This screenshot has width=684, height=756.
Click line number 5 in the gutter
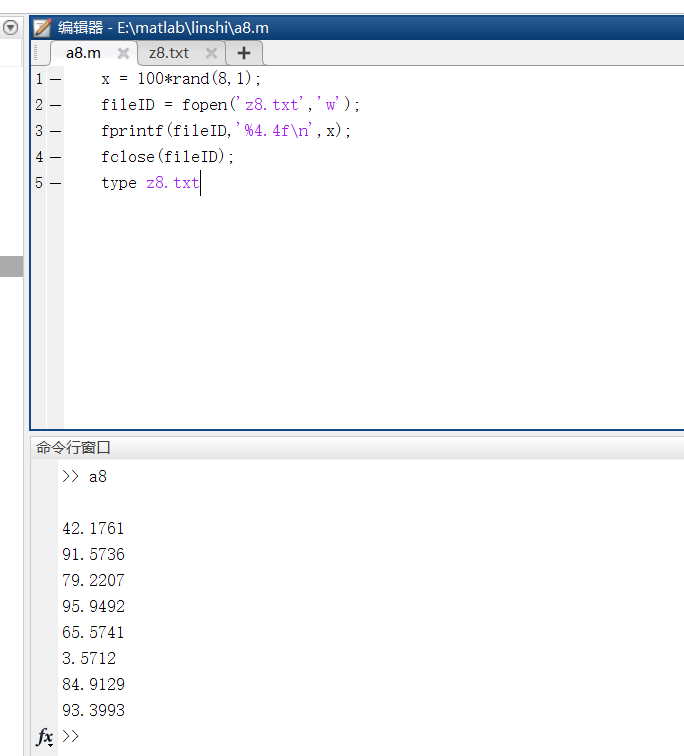point(39,183)
